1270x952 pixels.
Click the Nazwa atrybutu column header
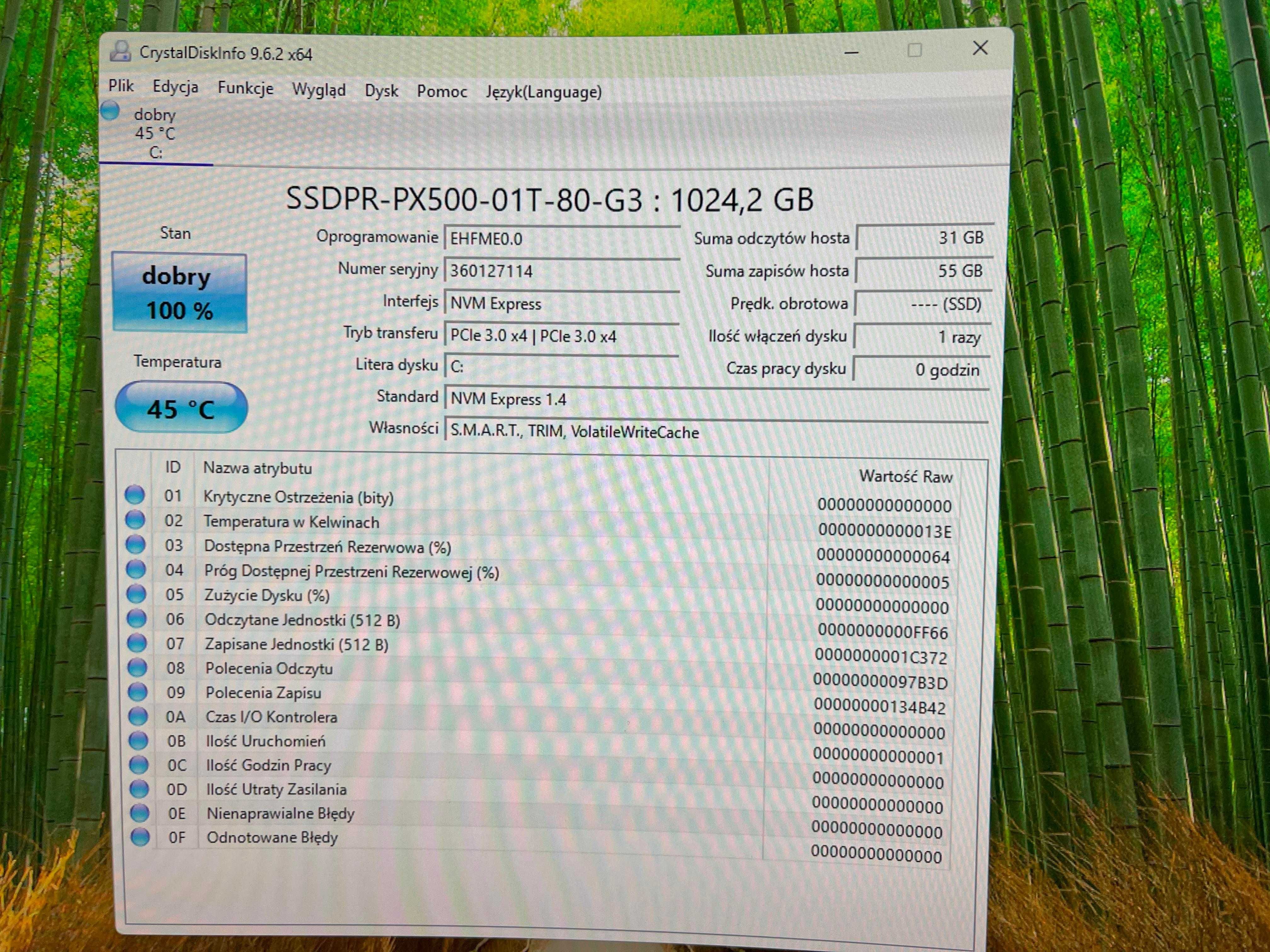click(x=258, y=468)
